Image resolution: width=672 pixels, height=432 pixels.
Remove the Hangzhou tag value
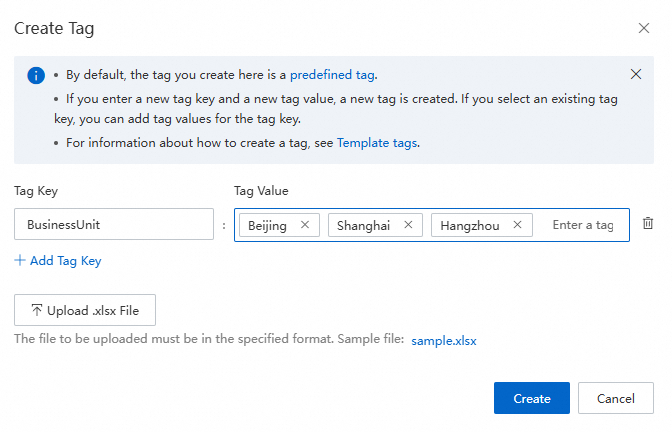pos(517,225)
